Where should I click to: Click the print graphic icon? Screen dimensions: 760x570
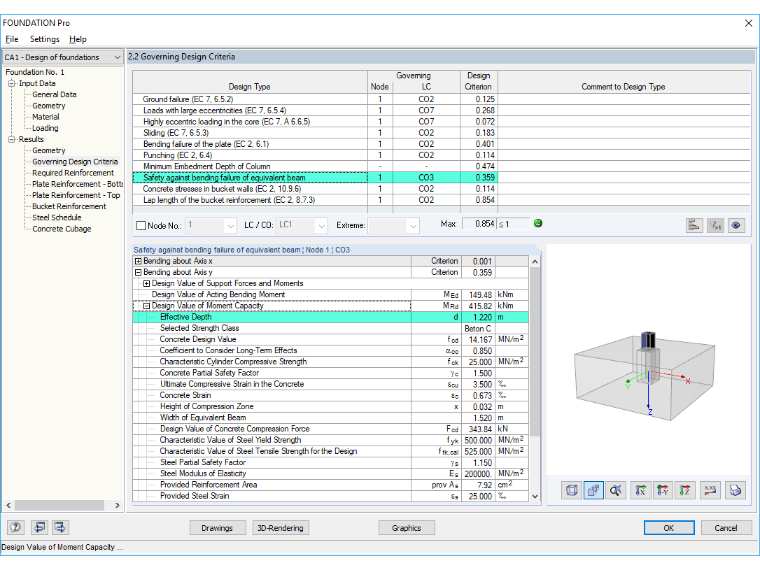pyautogui.click(x=735, y=491)
